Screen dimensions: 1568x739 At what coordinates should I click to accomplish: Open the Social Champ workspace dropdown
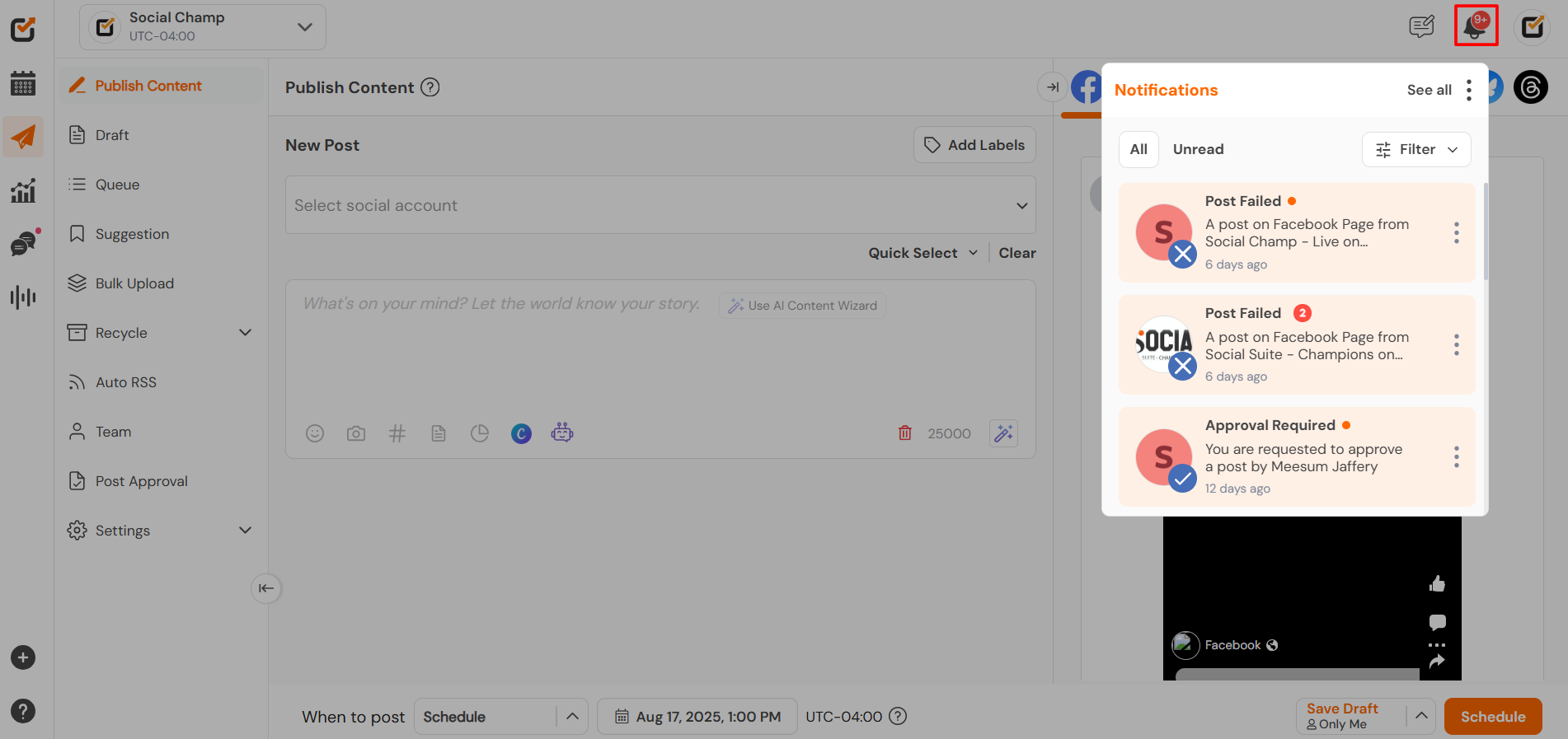pyautogui.click(x=203, y=27)
